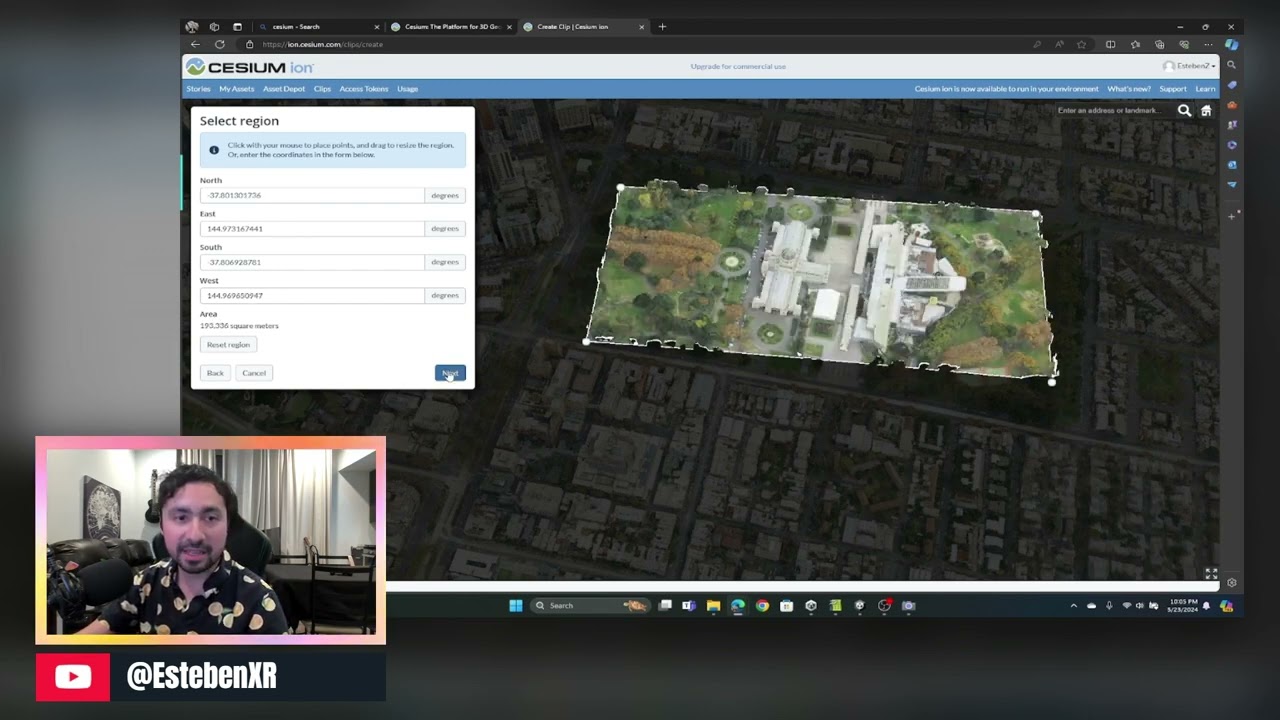Expand the system tray hidden icons chevron

pyautogui.click(x=1074, y=605)
